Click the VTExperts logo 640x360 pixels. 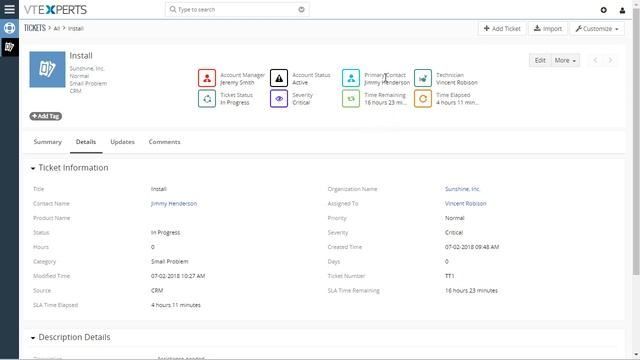[x=55, y=9]
